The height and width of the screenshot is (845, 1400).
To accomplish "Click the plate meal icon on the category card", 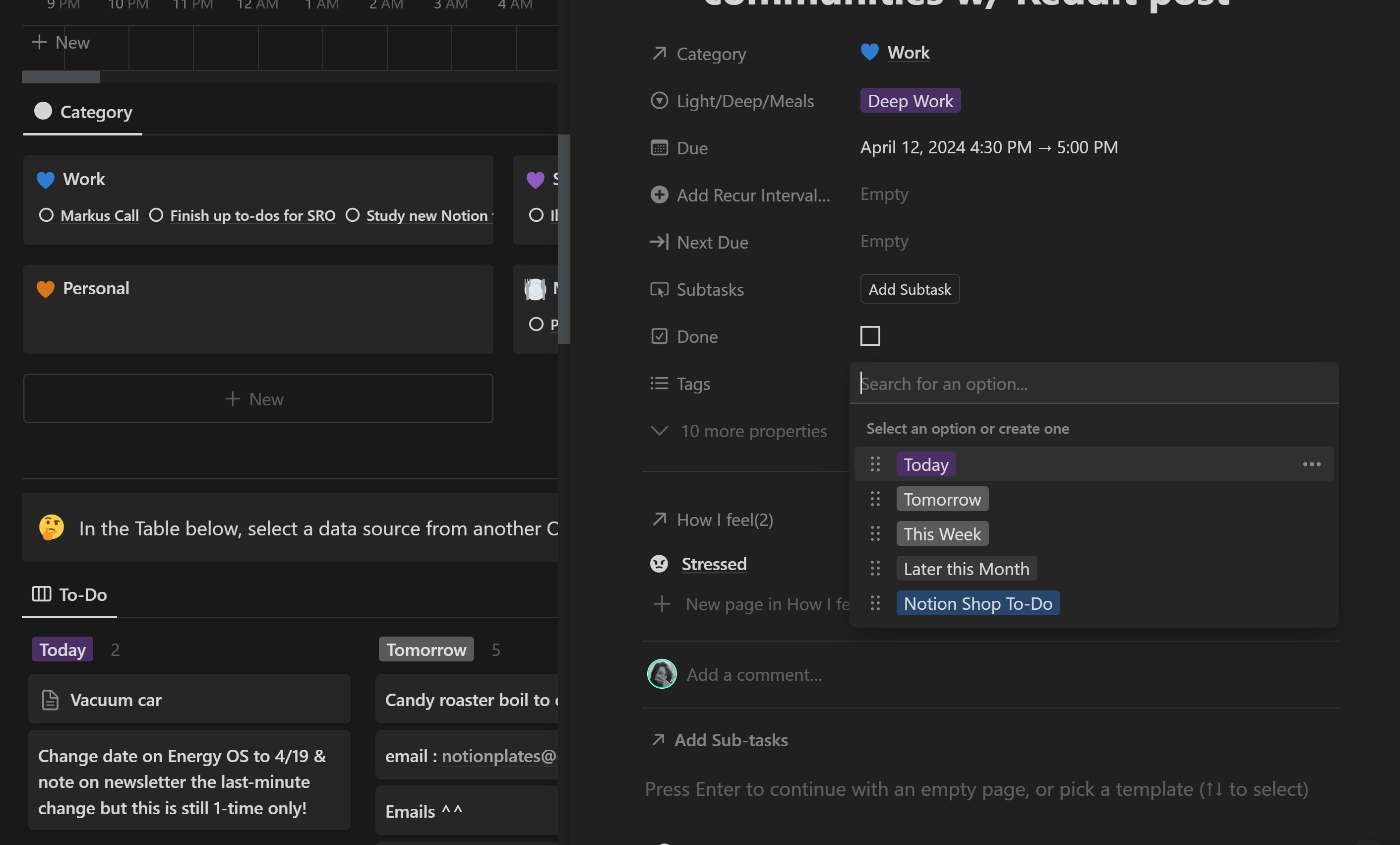I will (535, 289).
